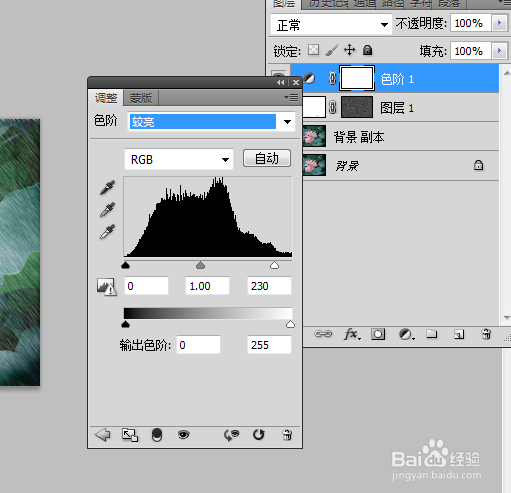Screen dimensions: 511x493
Task: Open the layer style fx menu
Action: point(352,334)
